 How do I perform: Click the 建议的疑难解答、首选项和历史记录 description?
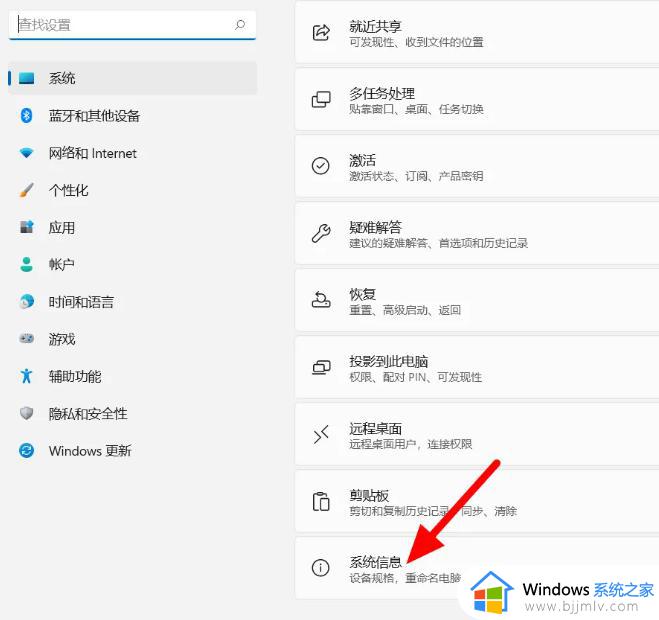pyautogui.click(x=438, y=243)
